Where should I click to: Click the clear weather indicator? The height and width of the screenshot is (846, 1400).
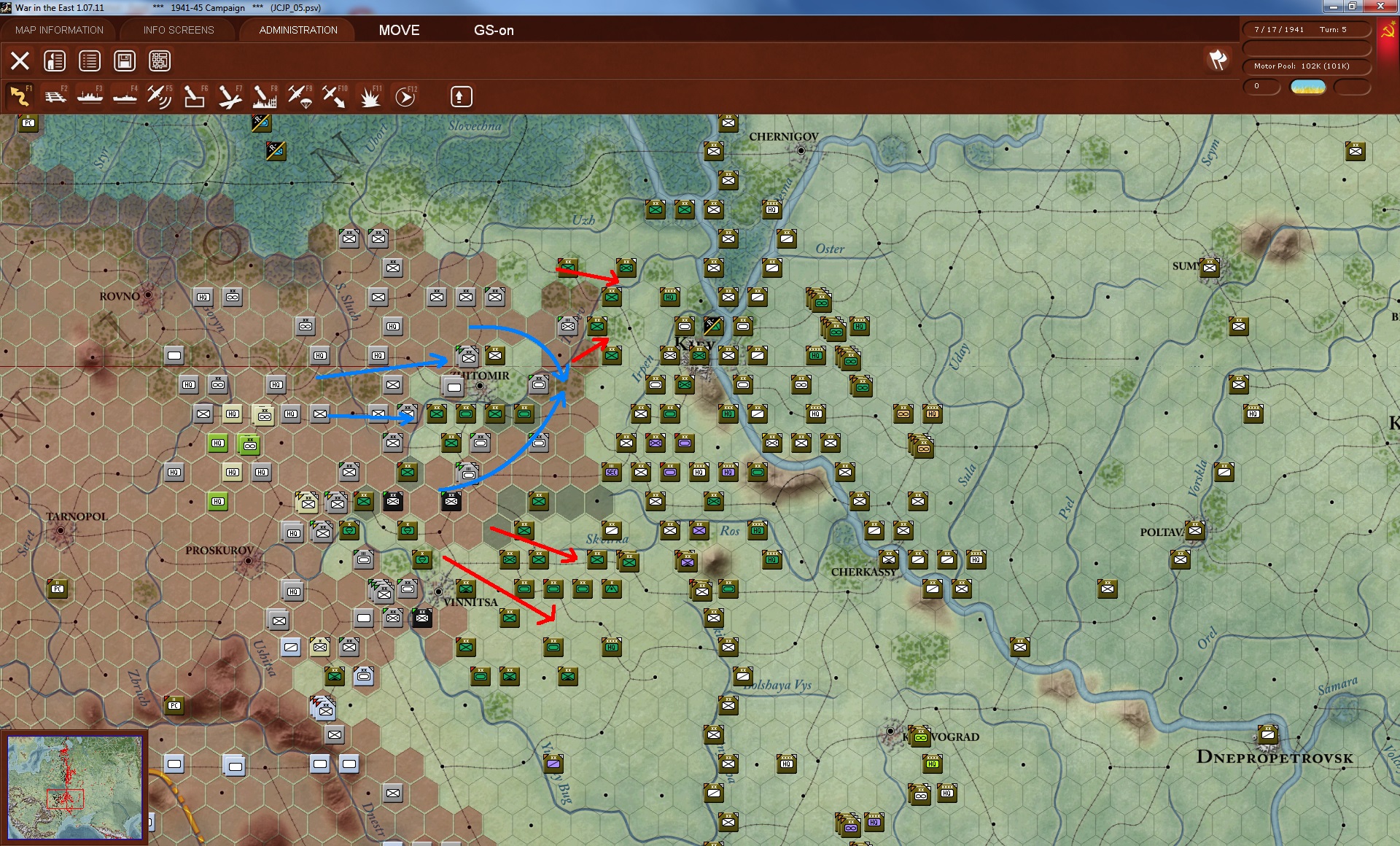[1308, 87]
